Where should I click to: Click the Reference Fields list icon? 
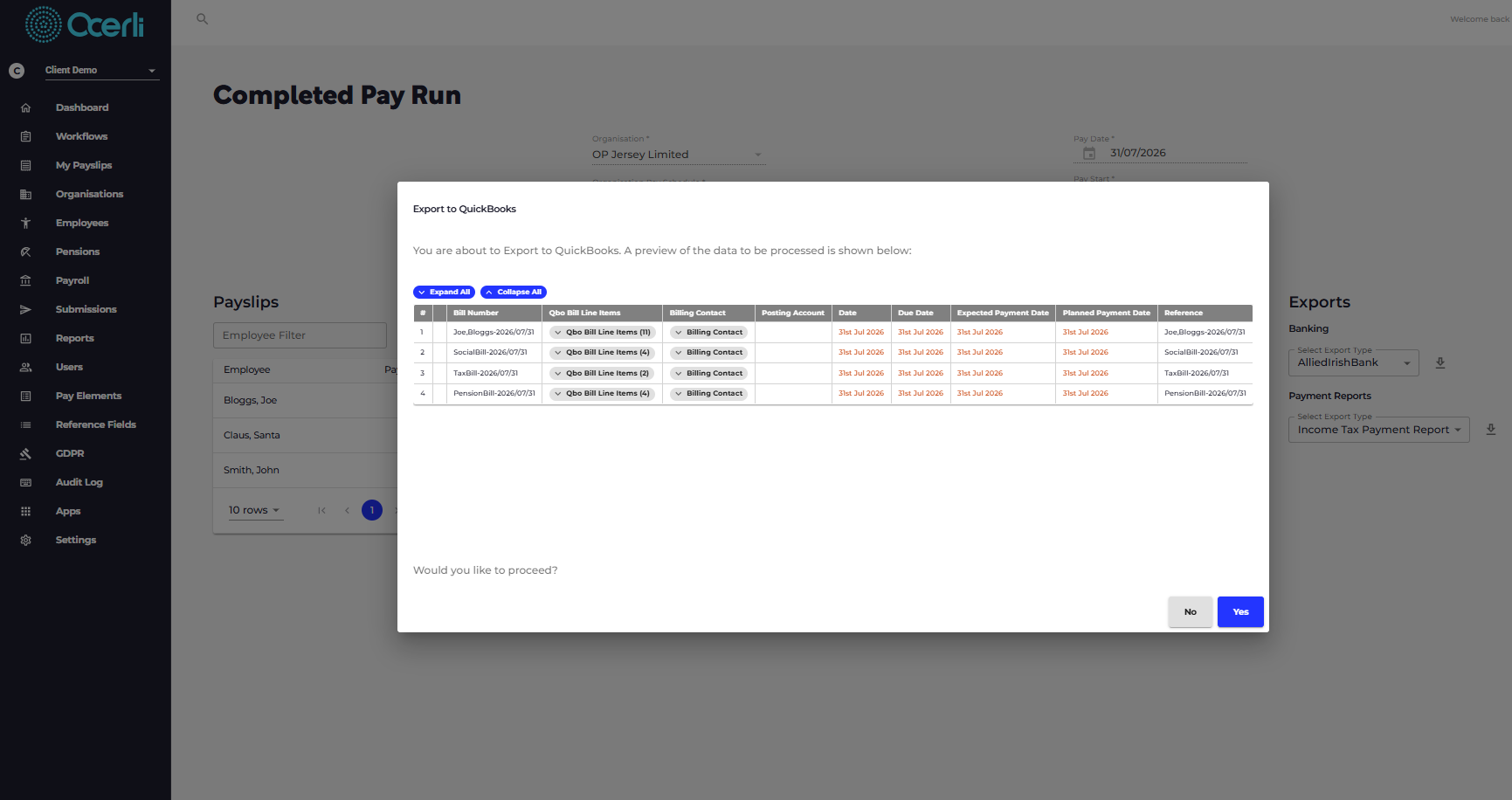coord(25,424)
